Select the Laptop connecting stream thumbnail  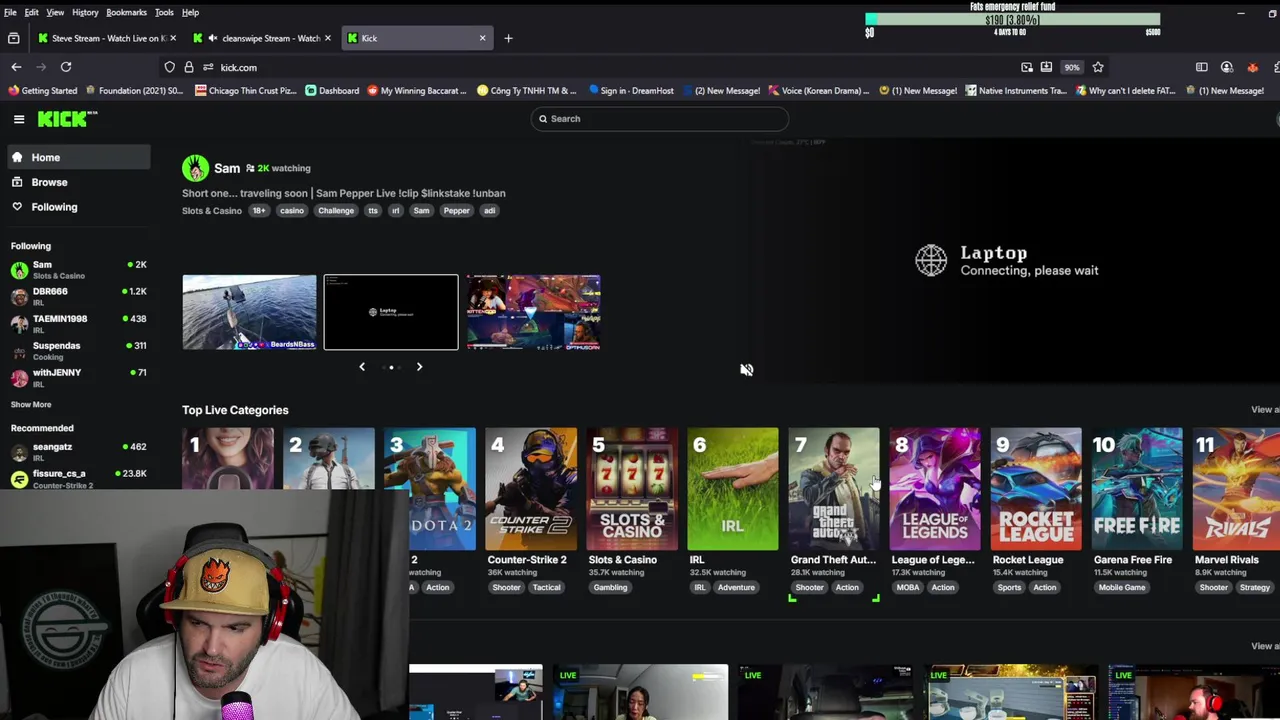(391, 312)
